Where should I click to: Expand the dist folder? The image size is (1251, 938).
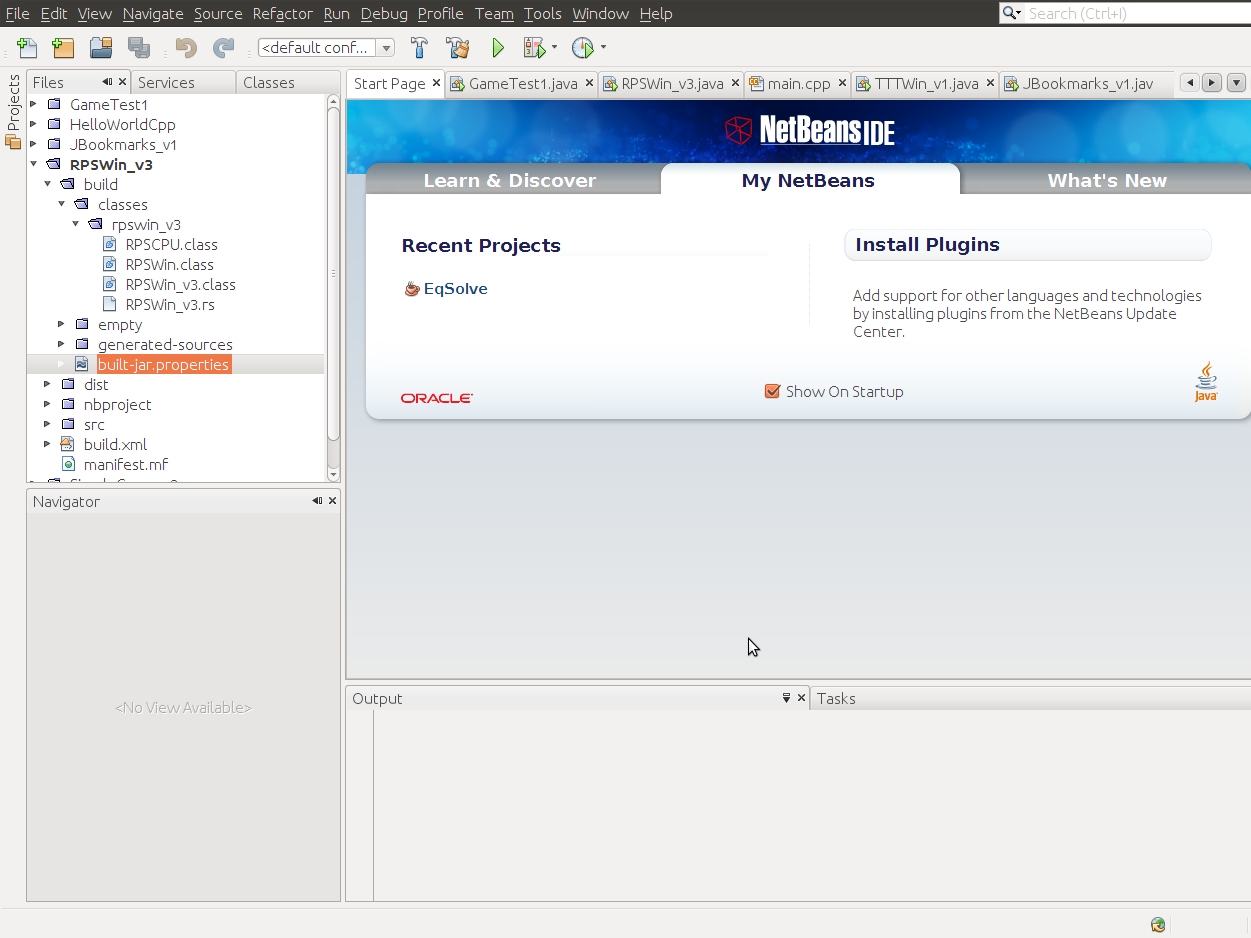48,384
